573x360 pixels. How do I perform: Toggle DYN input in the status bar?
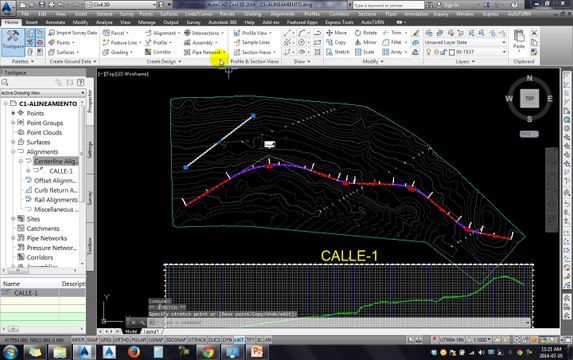(227, 340)
